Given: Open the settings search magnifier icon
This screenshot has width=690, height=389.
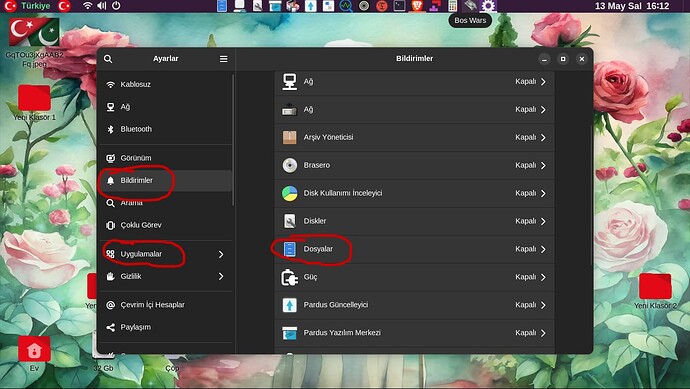Looking at the screenshot, I should click(108, 59).
